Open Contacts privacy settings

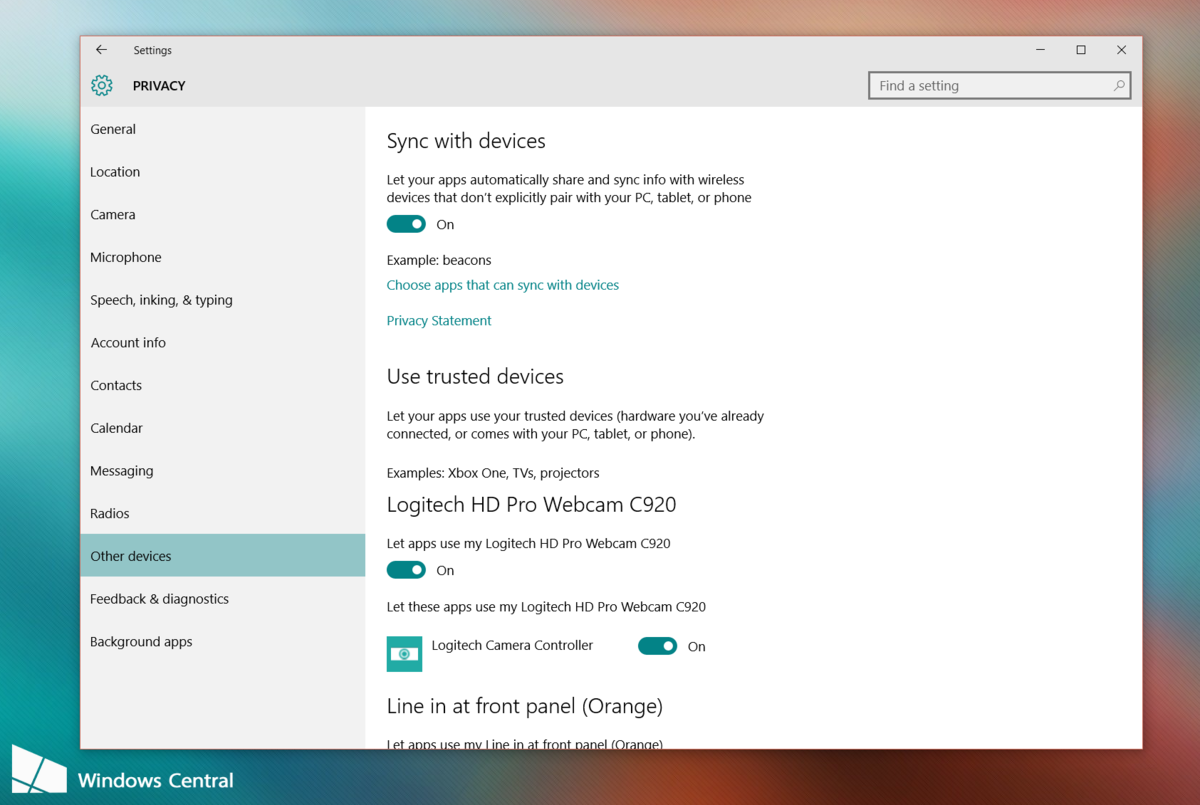[x=223, y=385]
